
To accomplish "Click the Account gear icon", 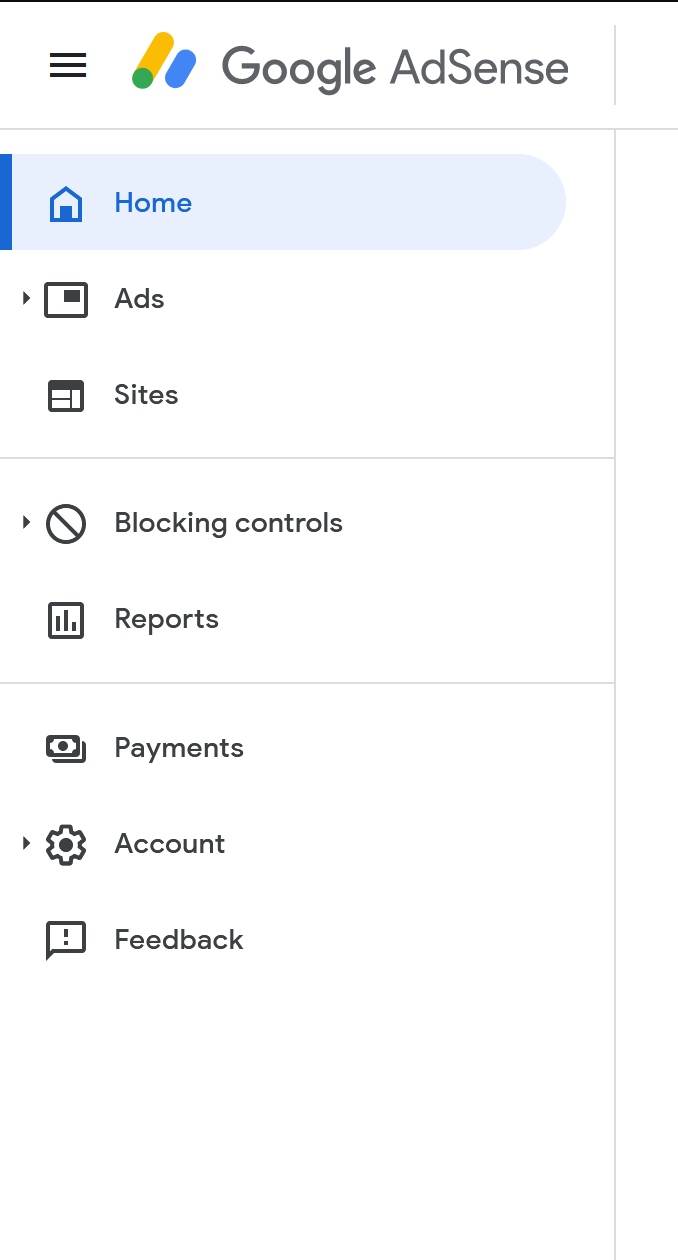I will pyautogui.click(x=66, y=845).
